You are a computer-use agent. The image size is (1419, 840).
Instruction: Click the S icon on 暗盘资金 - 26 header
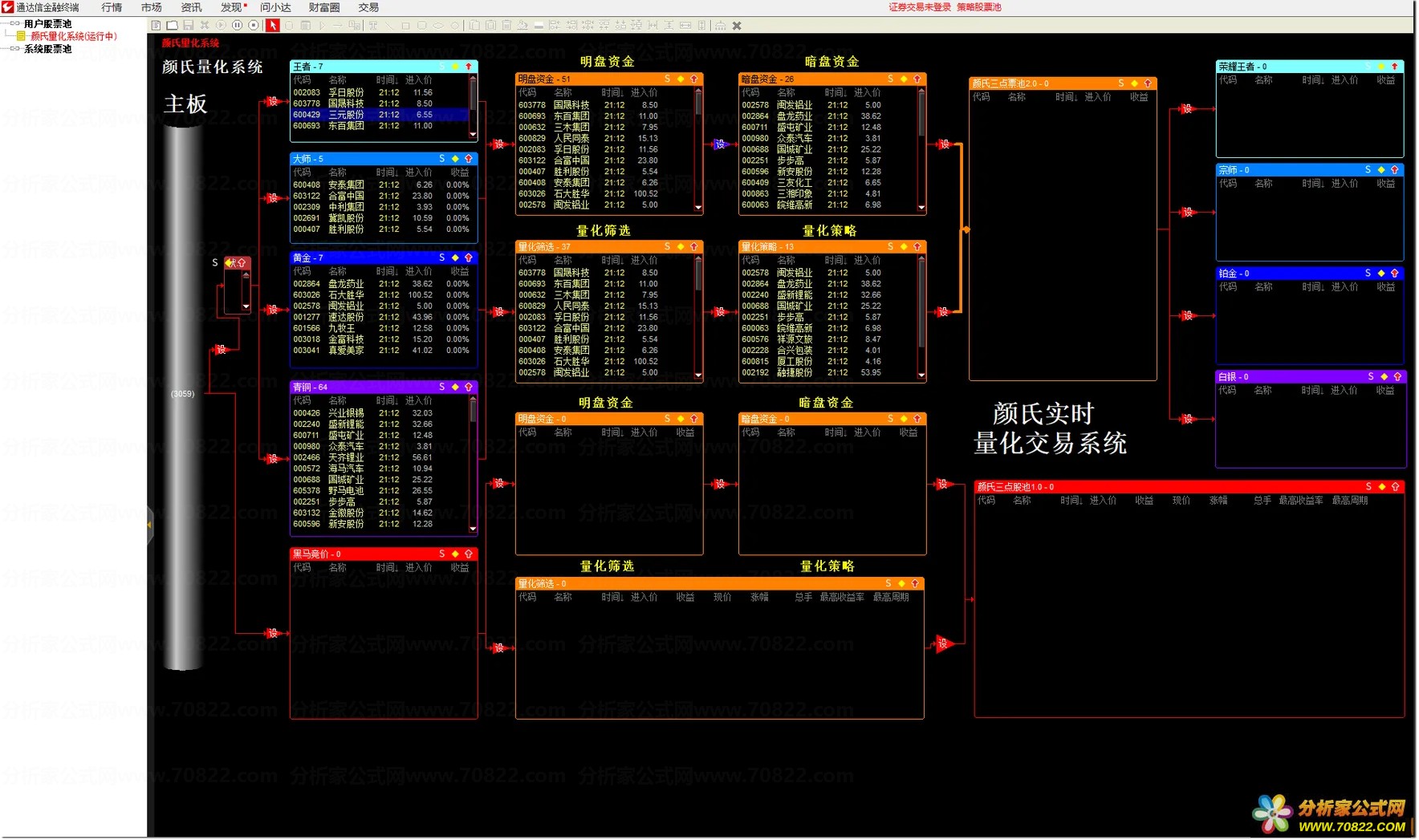click(890, 79)
